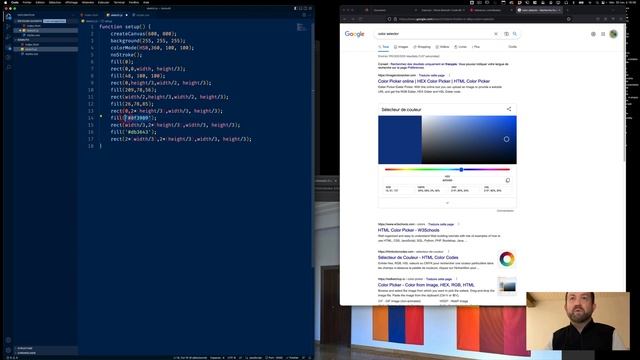640x360 pixels.
Task: Select the Images search filter
Action: coord(401,47)
